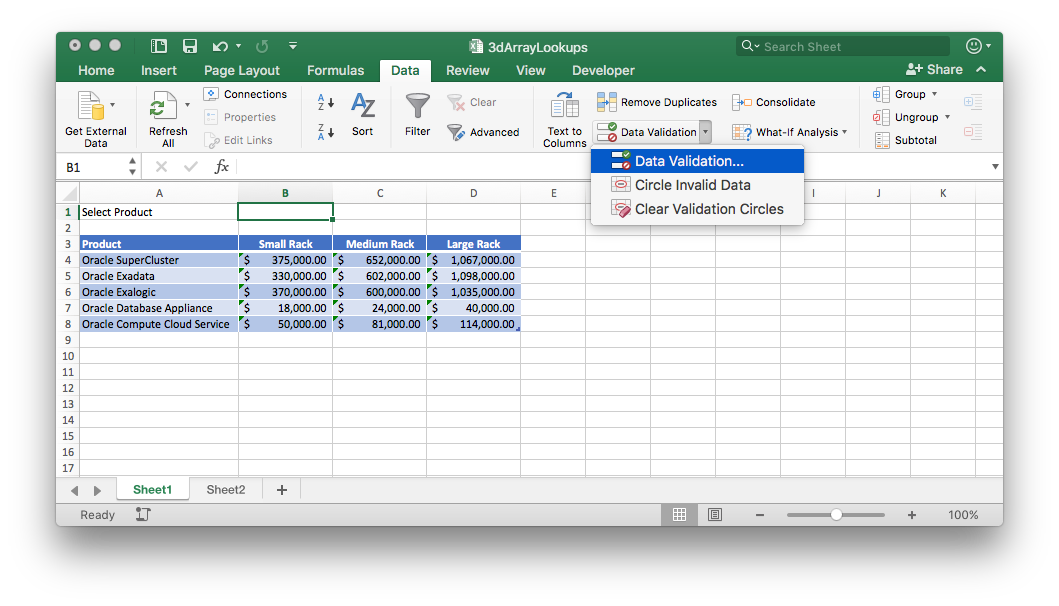Go to the Page Layout tab
This screenshot has width=1059, height=606.
point(242,70)
